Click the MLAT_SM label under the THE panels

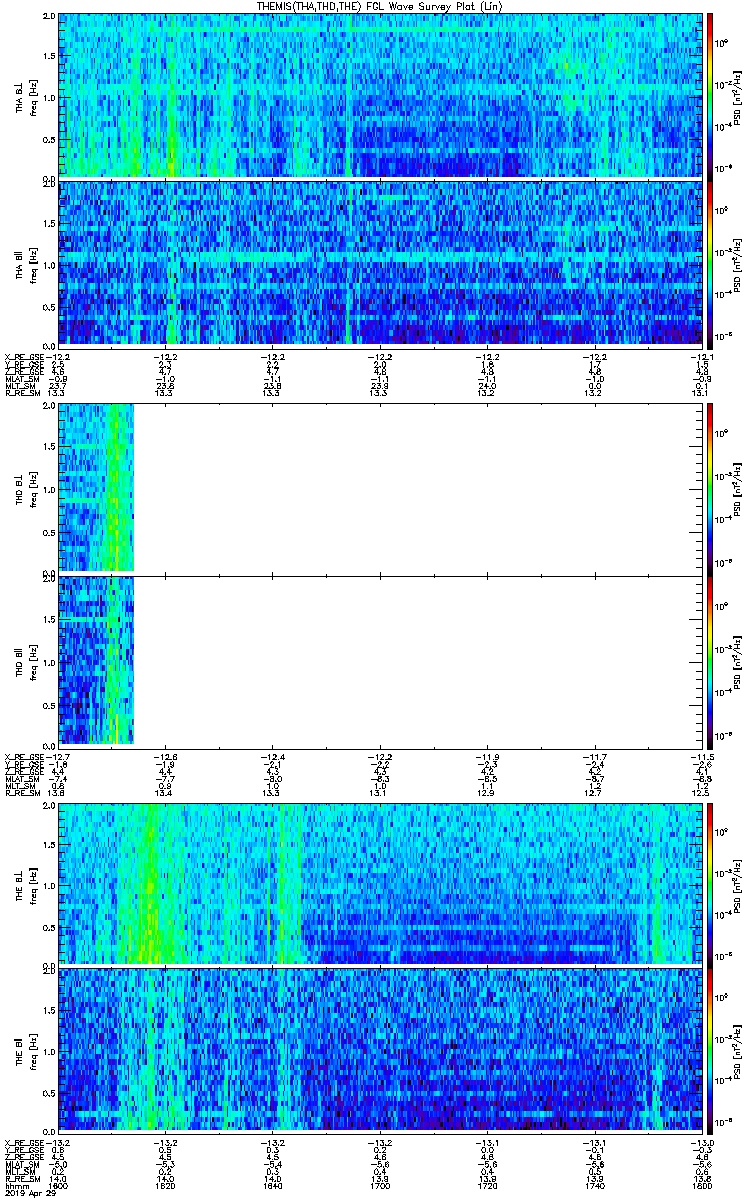coord(22,1164)
